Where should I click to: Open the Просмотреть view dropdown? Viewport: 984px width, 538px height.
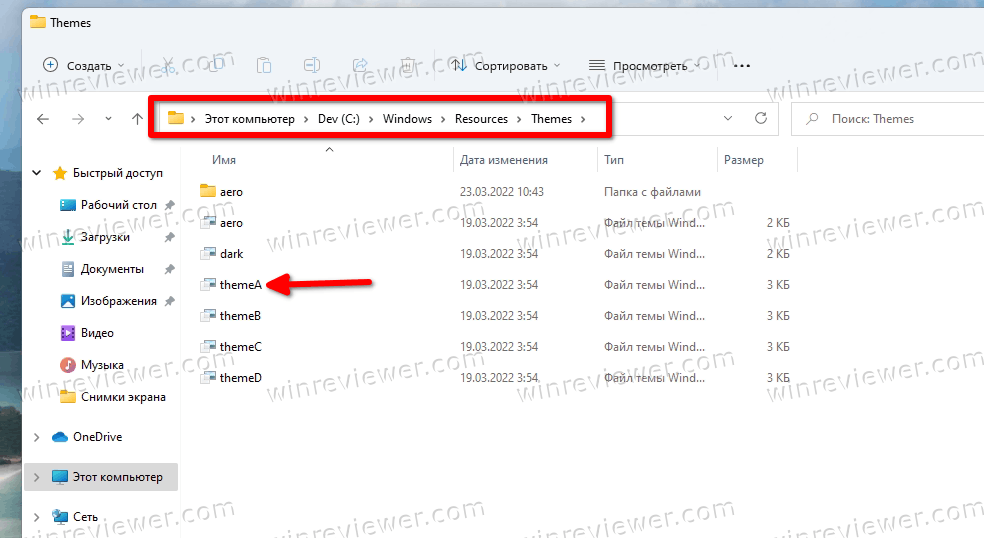(x=646, y=65)
